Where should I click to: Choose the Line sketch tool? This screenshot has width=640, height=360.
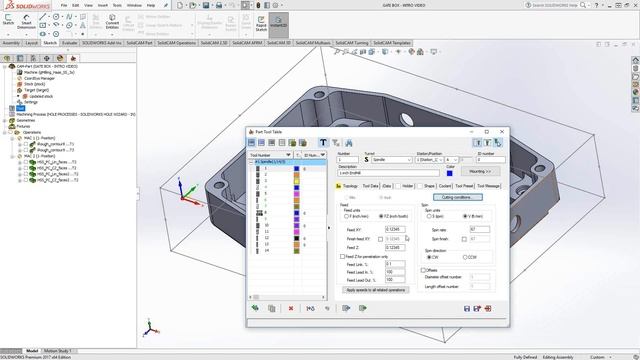42,17
